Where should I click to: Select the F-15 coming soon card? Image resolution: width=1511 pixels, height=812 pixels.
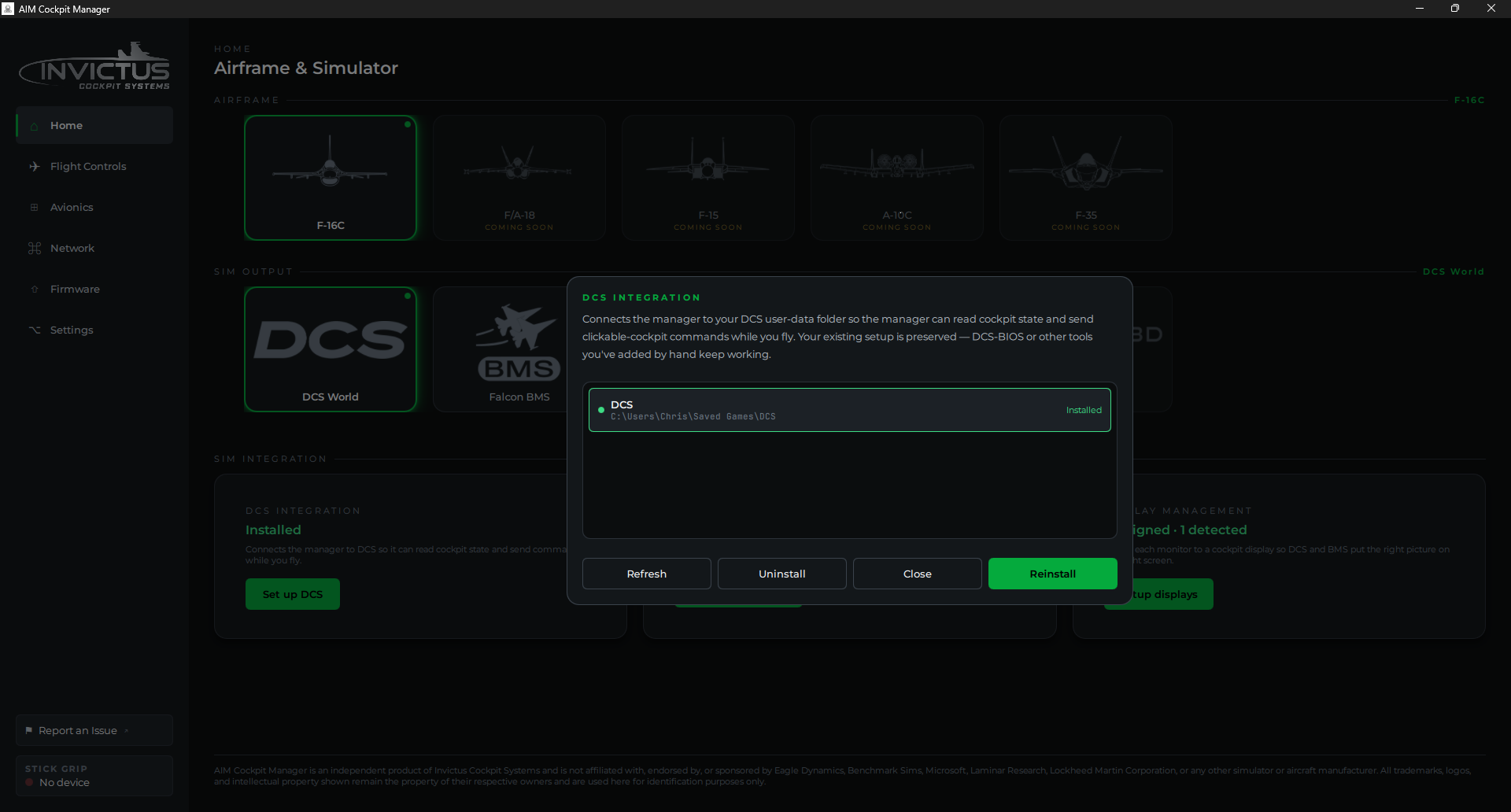(x=708, y=178)
